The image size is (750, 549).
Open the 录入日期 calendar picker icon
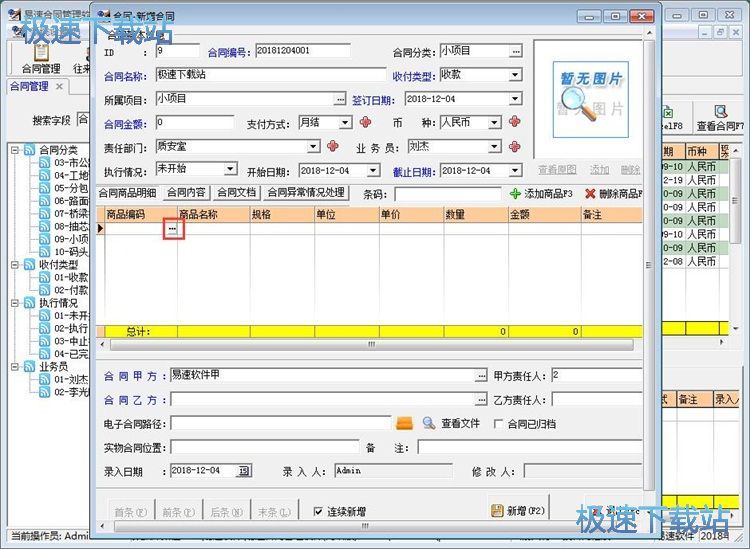click(244, 471)
